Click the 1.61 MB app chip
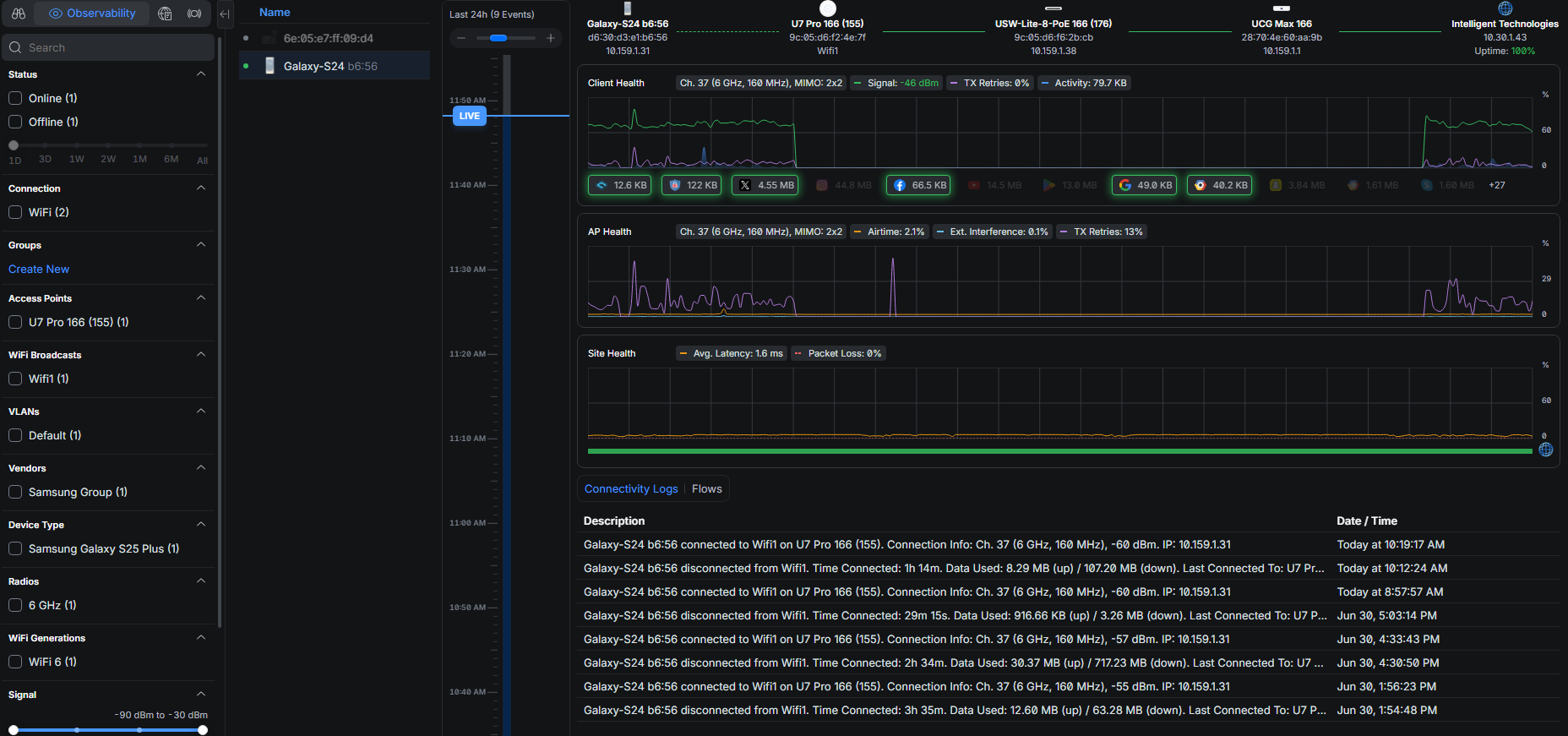Screen dimensions: 1568x736 coord(1373,185)
